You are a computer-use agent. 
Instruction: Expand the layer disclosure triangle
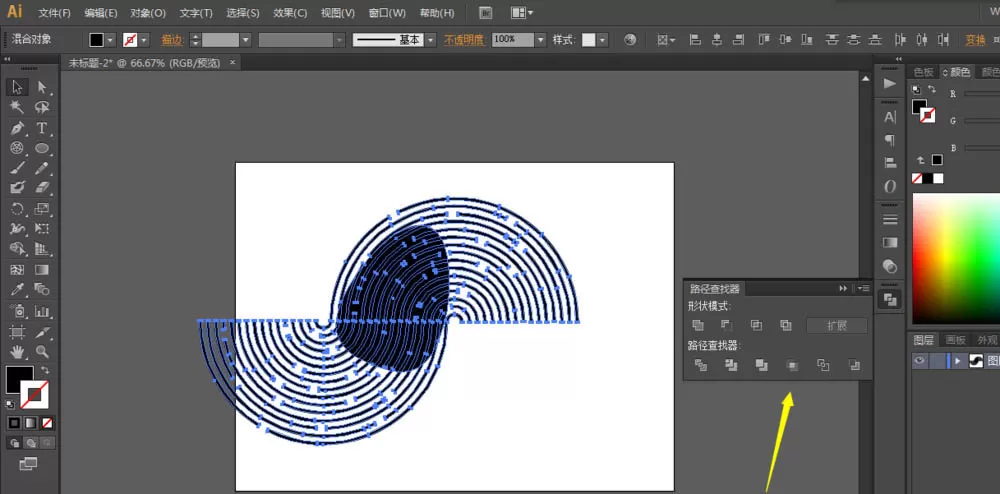(957, 361)
